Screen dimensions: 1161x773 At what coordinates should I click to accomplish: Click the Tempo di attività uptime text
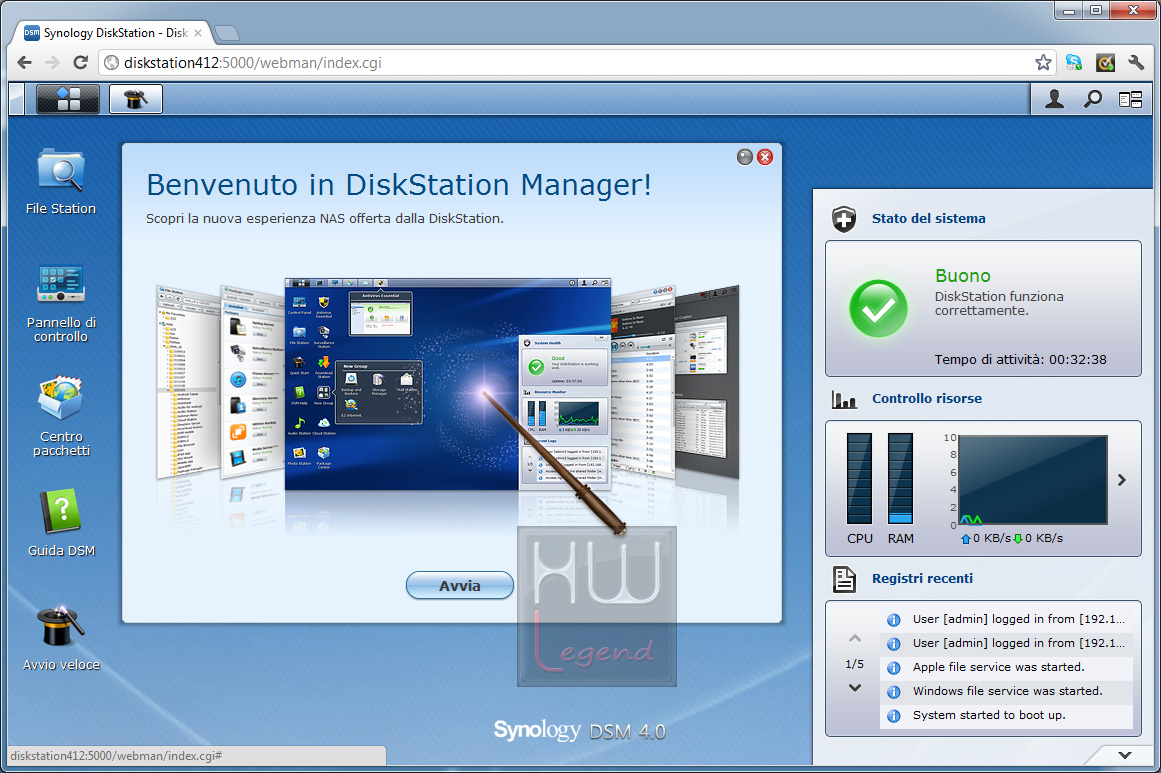(x=1020, y=360)
